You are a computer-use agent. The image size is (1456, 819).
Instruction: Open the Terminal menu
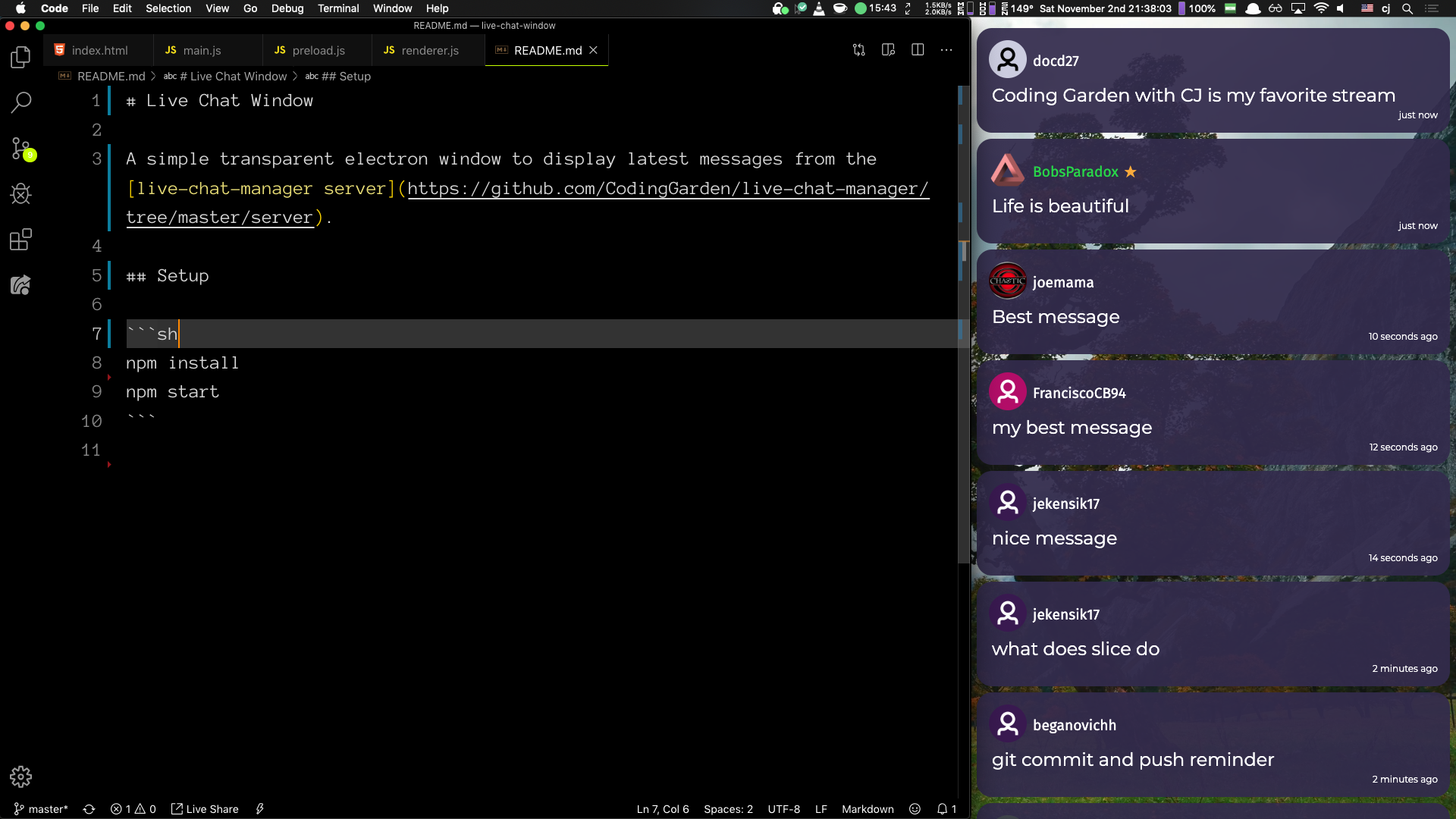(x=338, y=8)
